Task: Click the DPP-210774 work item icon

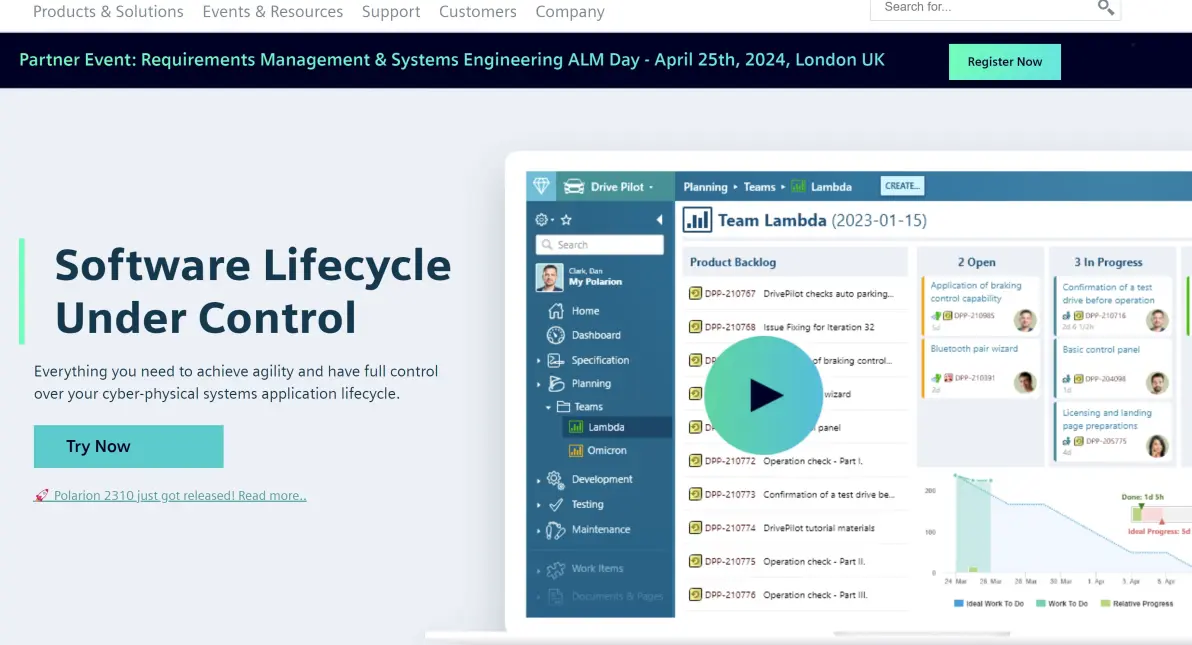Action: 695,527
